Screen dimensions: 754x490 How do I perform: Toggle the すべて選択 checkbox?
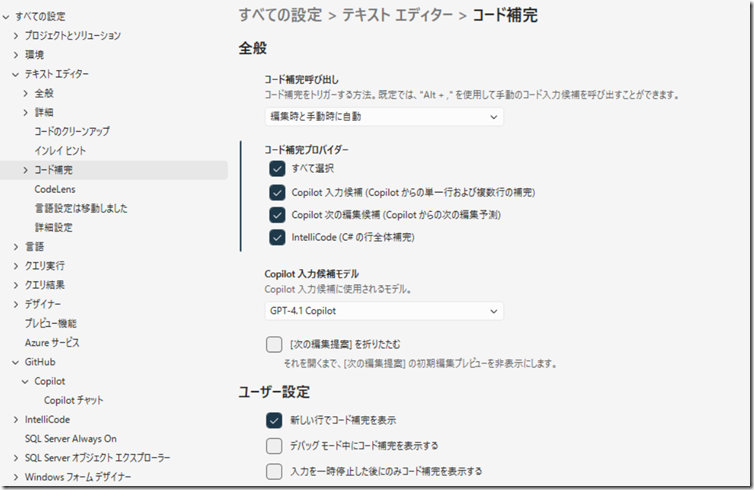click(x=277, y=169)
